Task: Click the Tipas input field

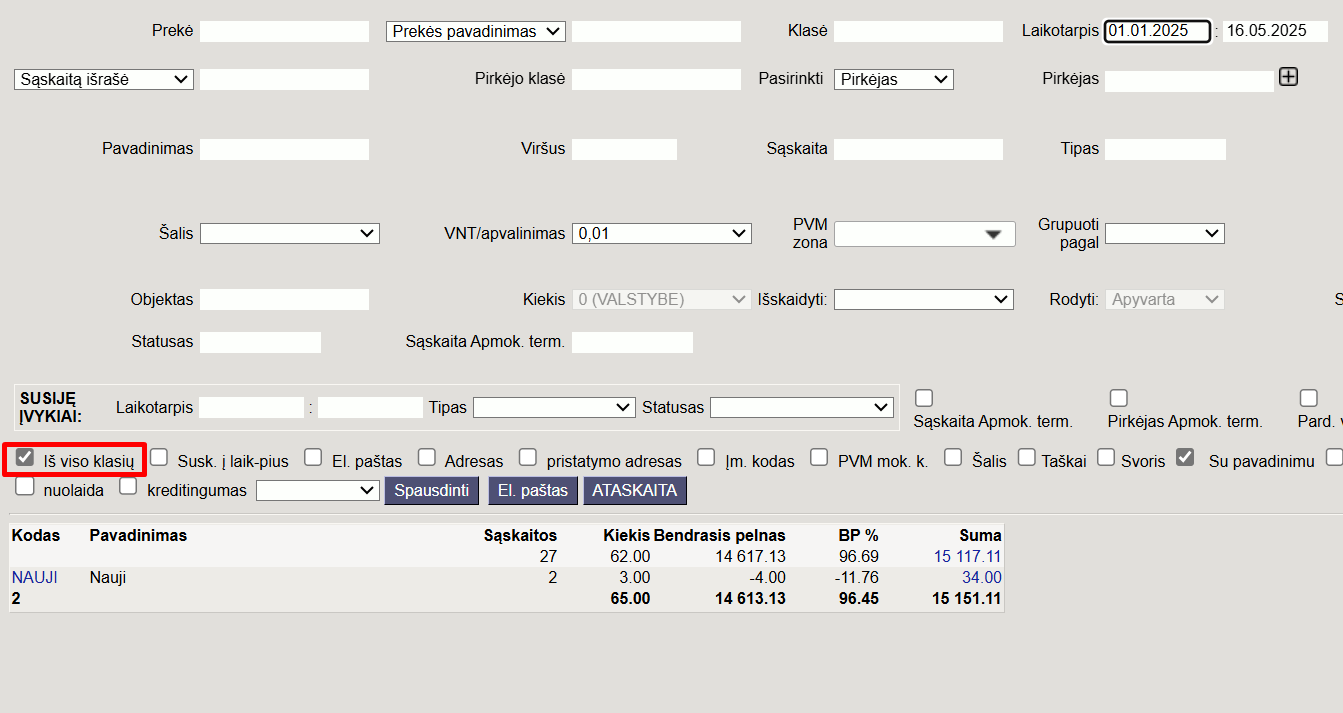Action: pyautogui.click(x=1165, y=149)
